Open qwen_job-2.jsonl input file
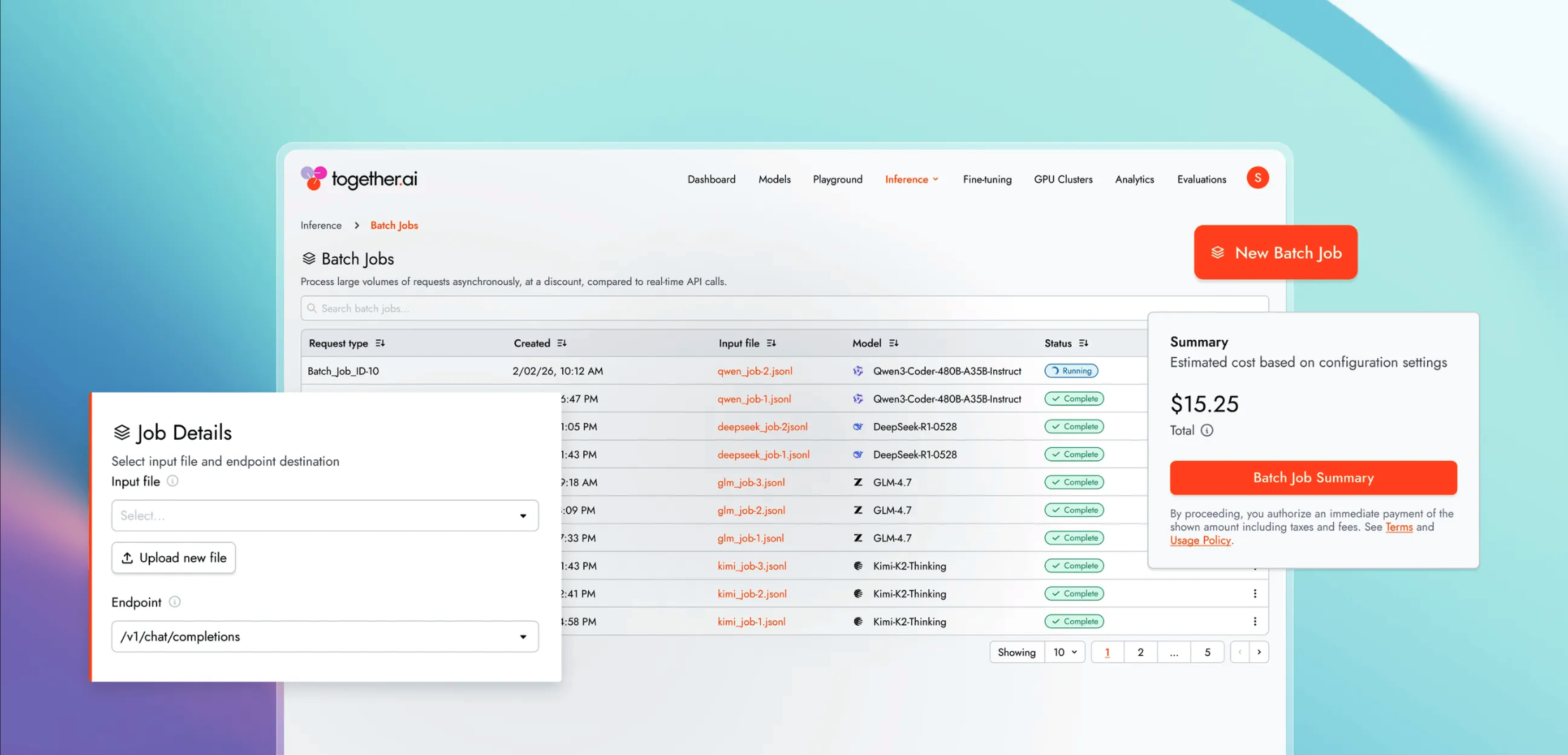Viewport: 1568px width, 755px height. (755, 371)
